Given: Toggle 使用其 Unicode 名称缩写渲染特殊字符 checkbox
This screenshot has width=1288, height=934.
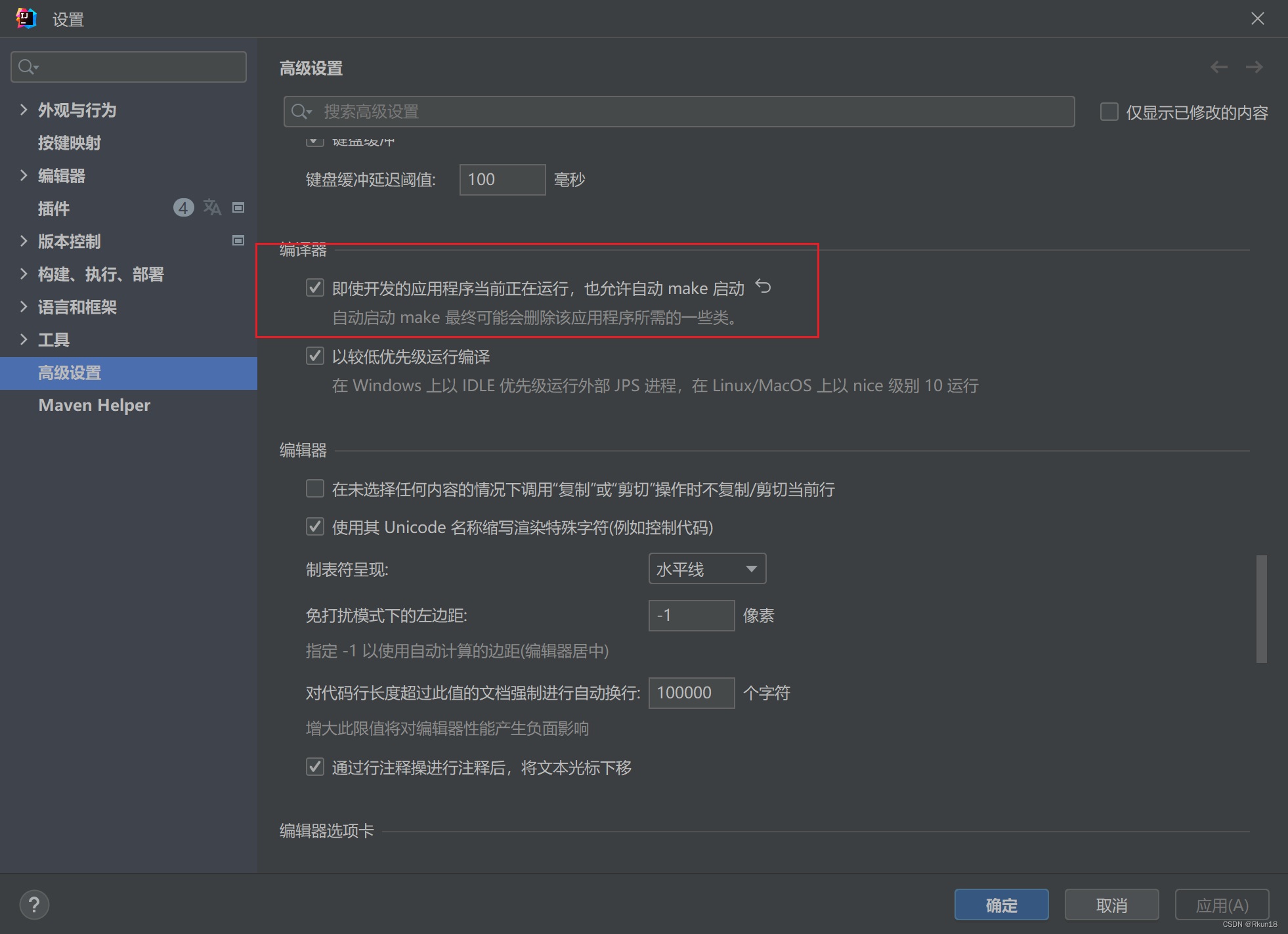Looking at the screenshot, I should [x=315, y=526].
